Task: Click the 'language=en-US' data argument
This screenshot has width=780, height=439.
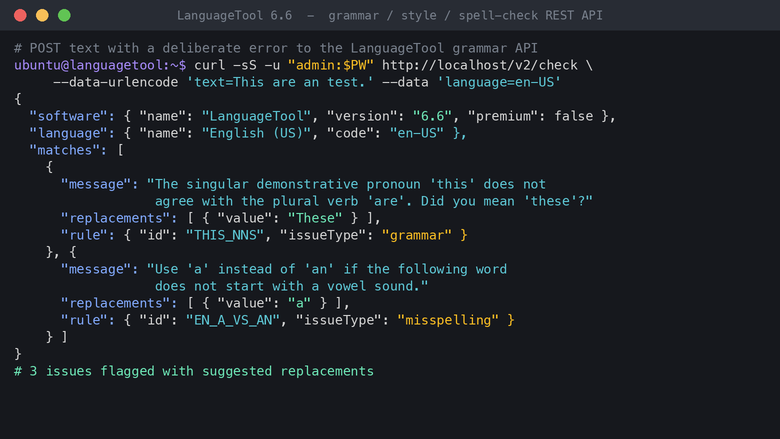Action: coord(499,82)
